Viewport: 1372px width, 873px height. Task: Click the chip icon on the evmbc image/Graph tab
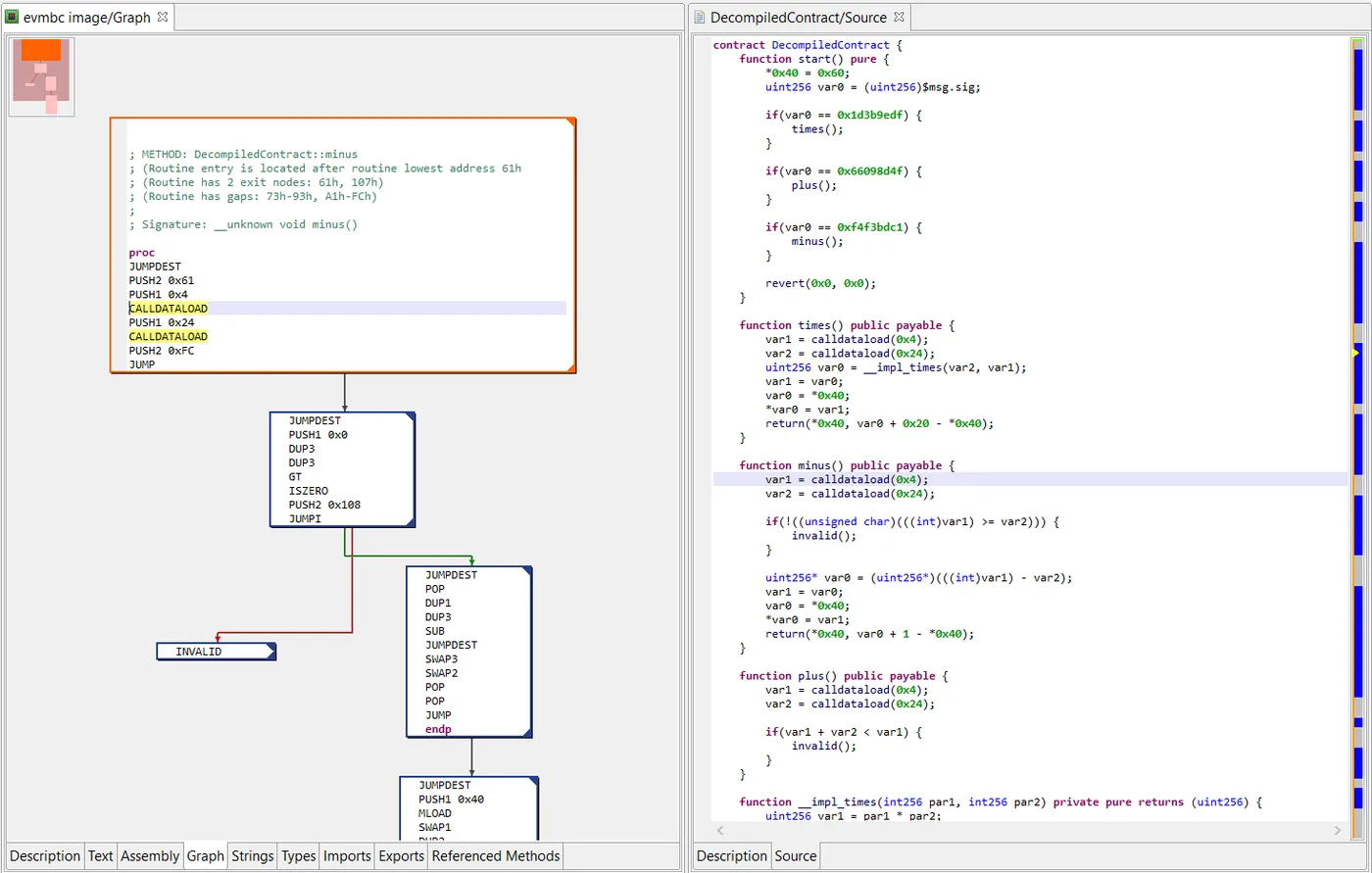[15, 17]
